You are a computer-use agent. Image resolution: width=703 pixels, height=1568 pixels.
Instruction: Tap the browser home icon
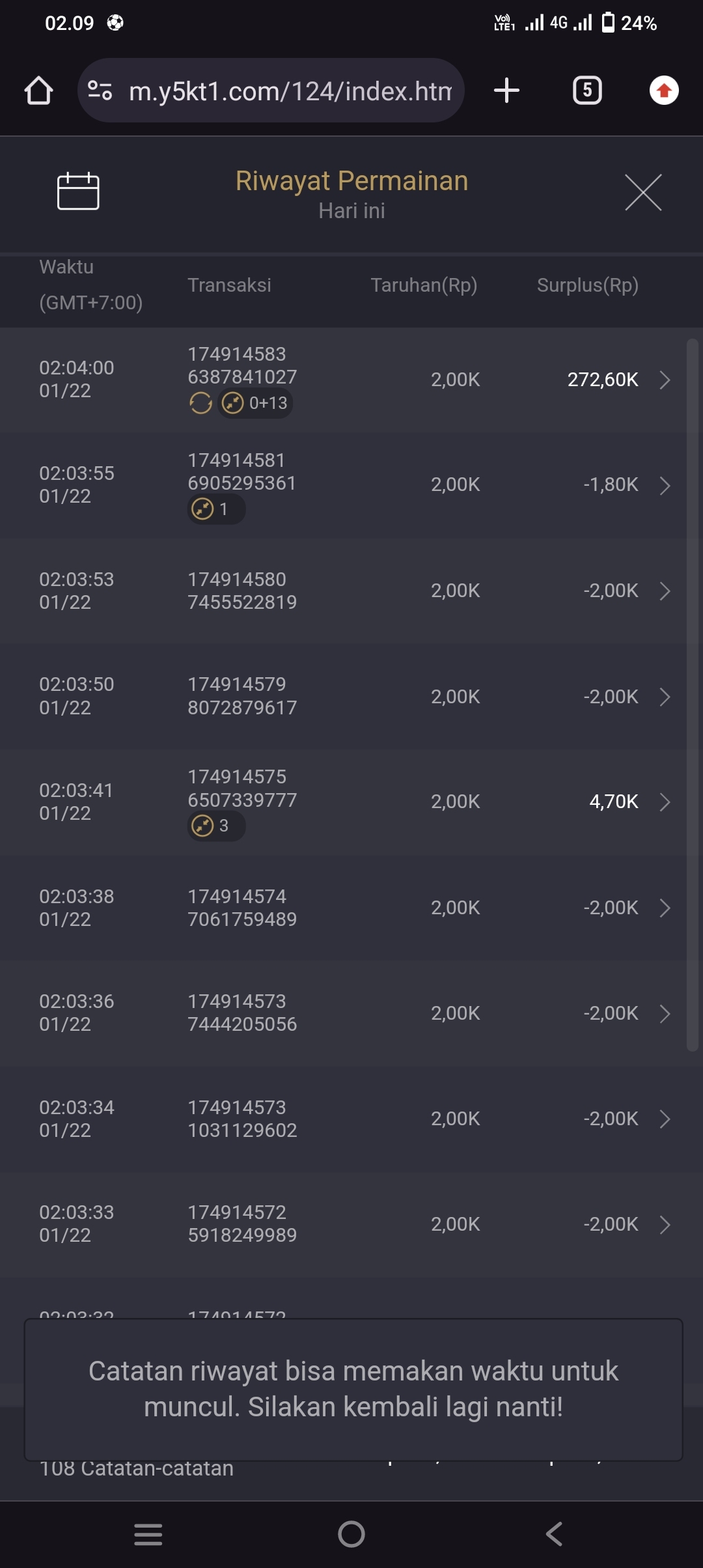tap(38, 91)
